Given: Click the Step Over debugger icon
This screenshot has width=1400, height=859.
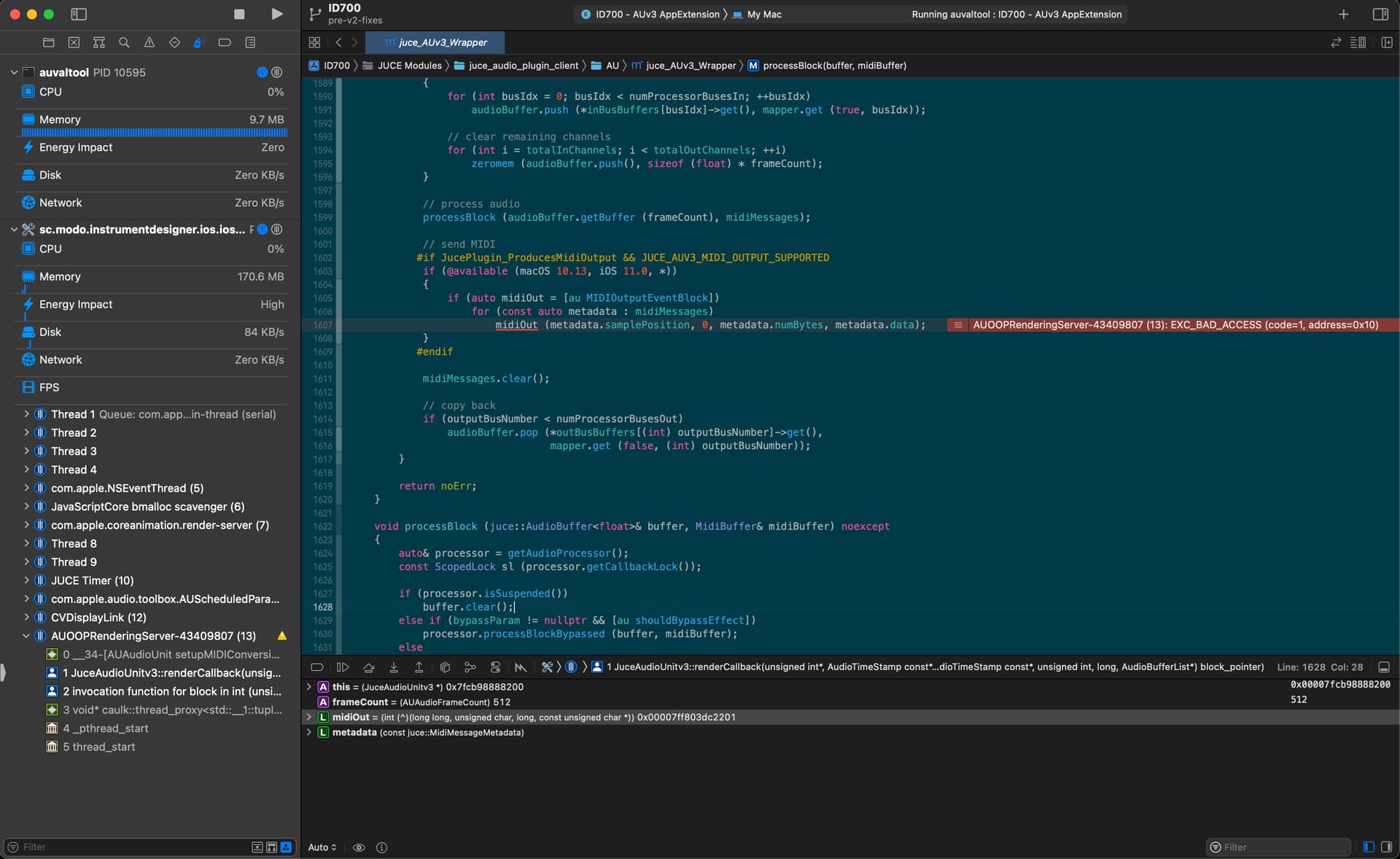Looking at the screenshot, I should (x=369, y=666).
